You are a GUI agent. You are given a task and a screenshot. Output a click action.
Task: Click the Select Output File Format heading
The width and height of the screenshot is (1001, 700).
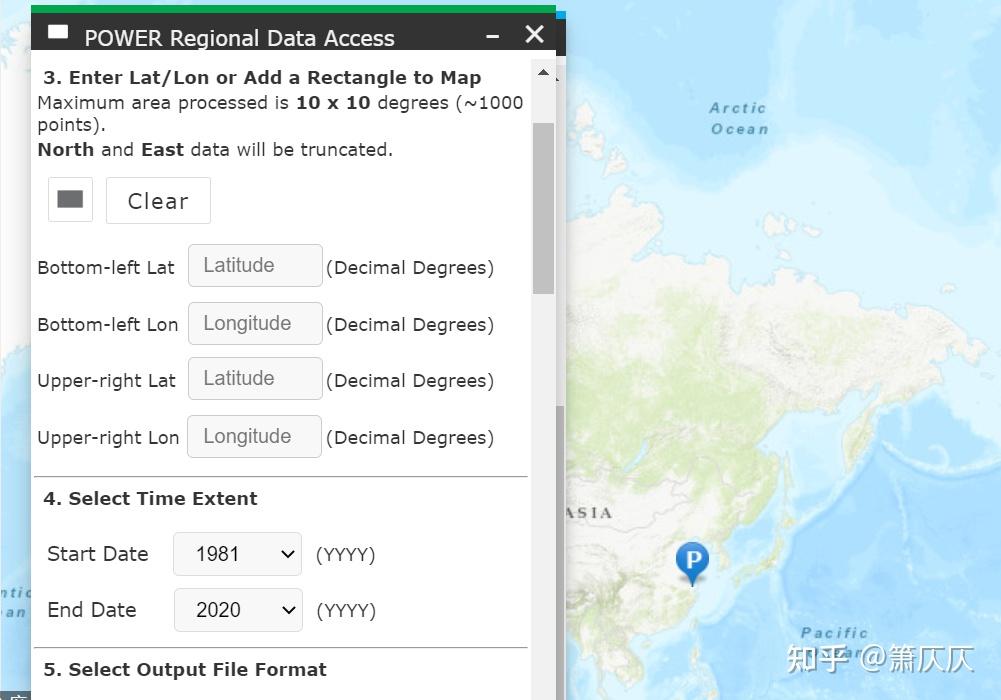(x=185, y=670)
